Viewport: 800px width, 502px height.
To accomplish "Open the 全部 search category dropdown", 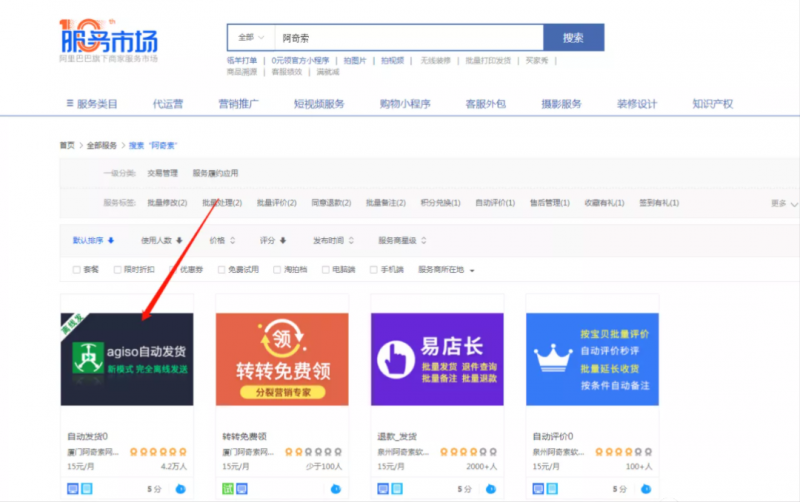I will click(x=251, y=37).
